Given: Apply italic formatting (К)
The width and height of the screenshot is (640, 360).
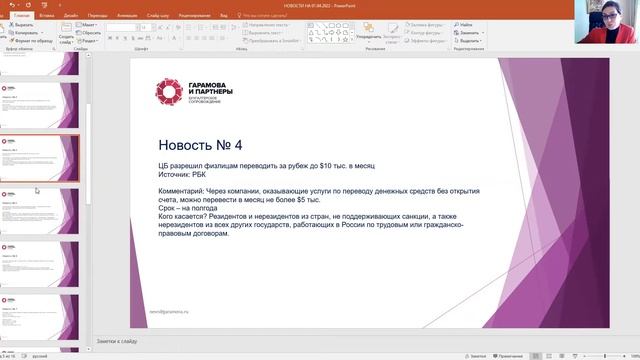Looking at the screenshot, I should click(x=118, y=38).
